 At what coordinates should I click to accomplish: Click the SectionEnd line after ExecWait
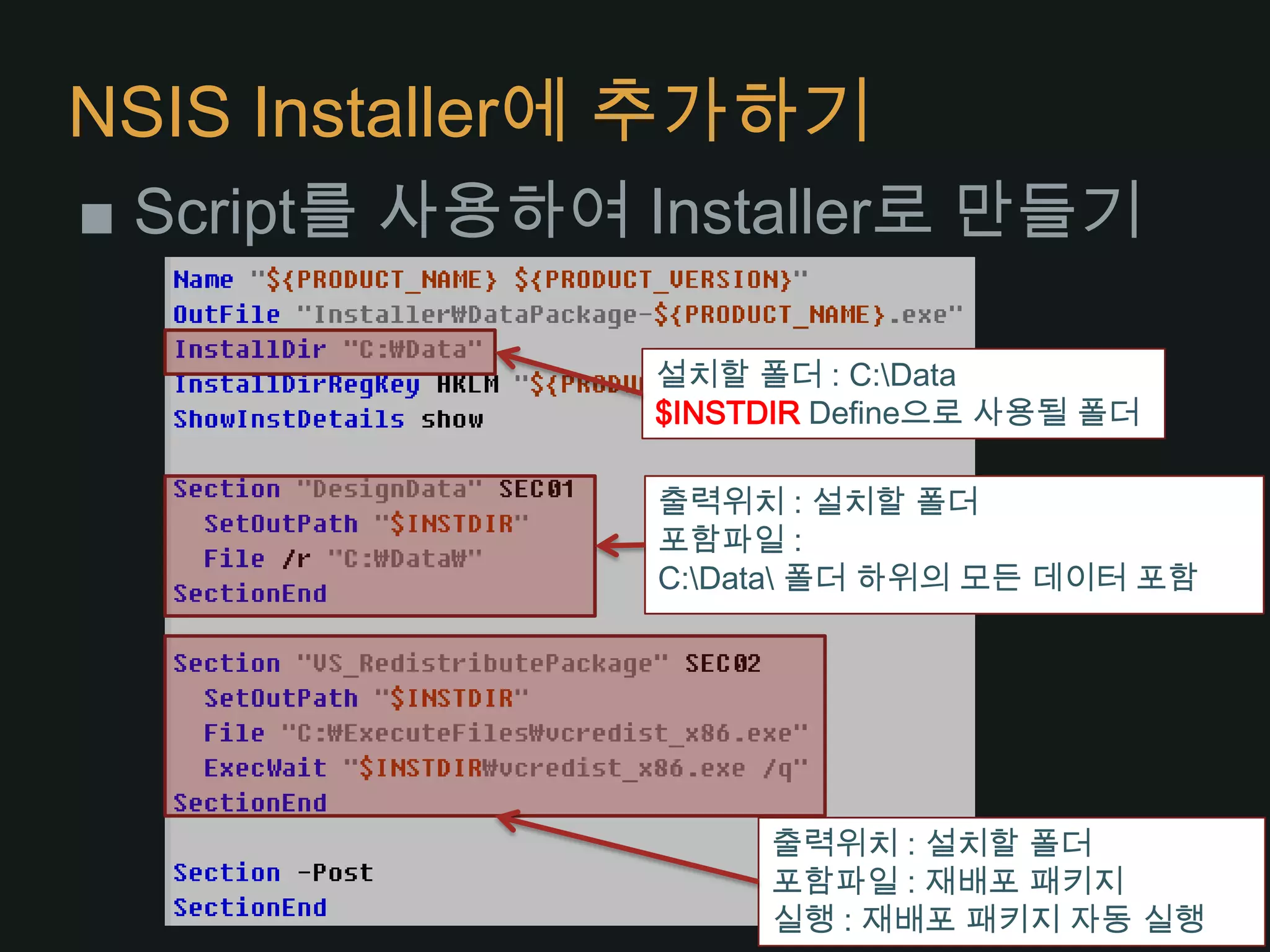tap(250, 803)
